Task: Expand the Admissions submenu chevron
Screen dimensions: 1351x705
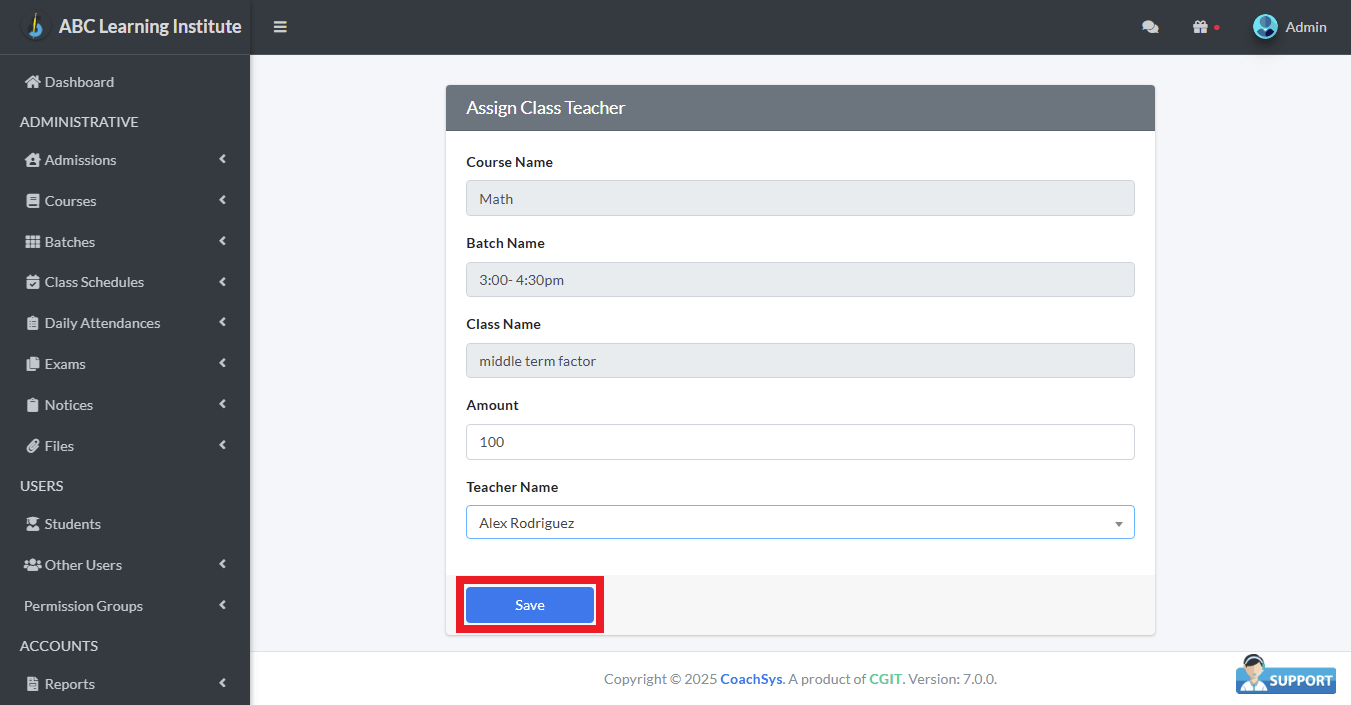Action: point(222,159)
